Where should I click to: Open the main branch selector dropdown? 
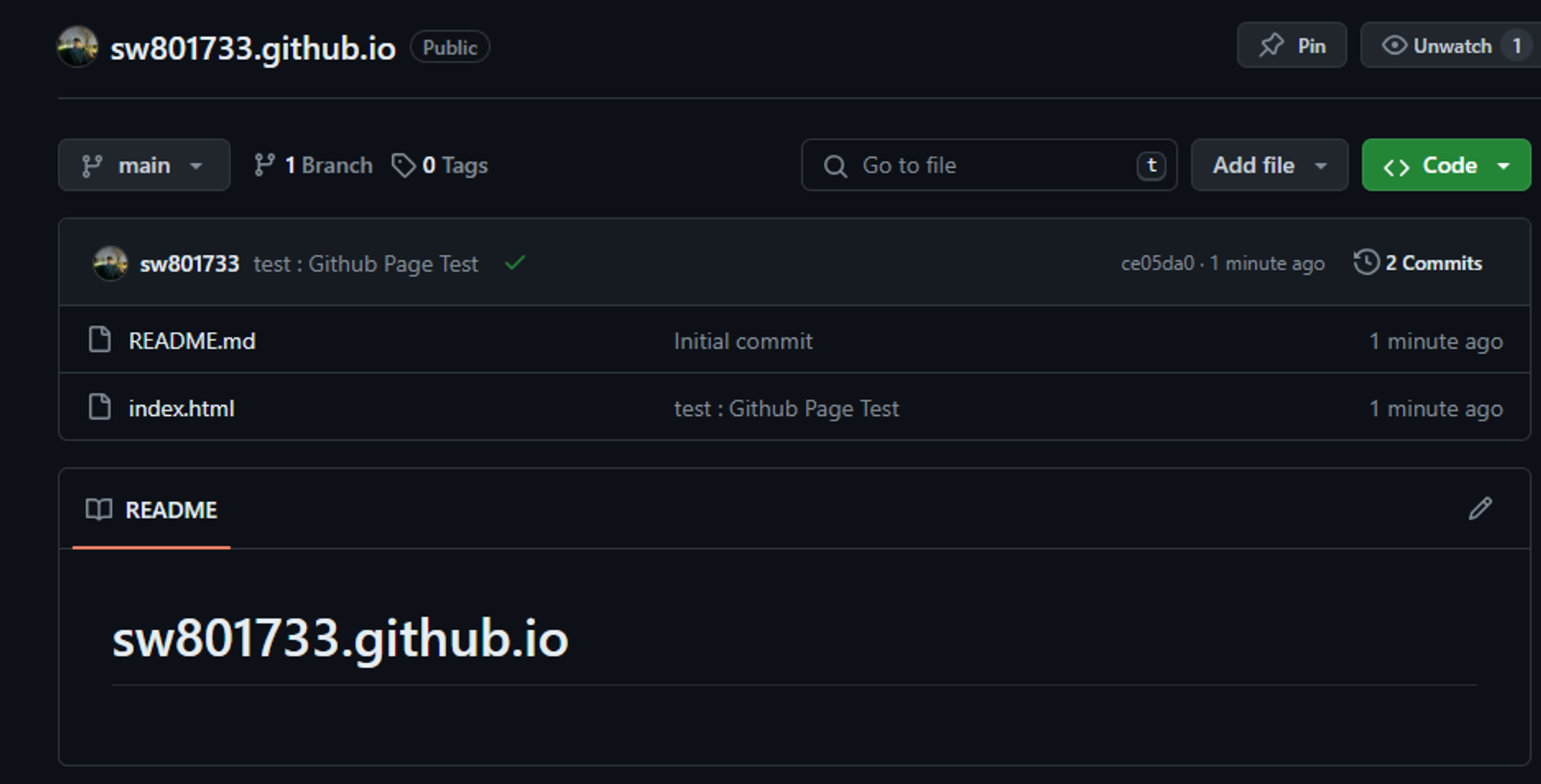point(144,165)
